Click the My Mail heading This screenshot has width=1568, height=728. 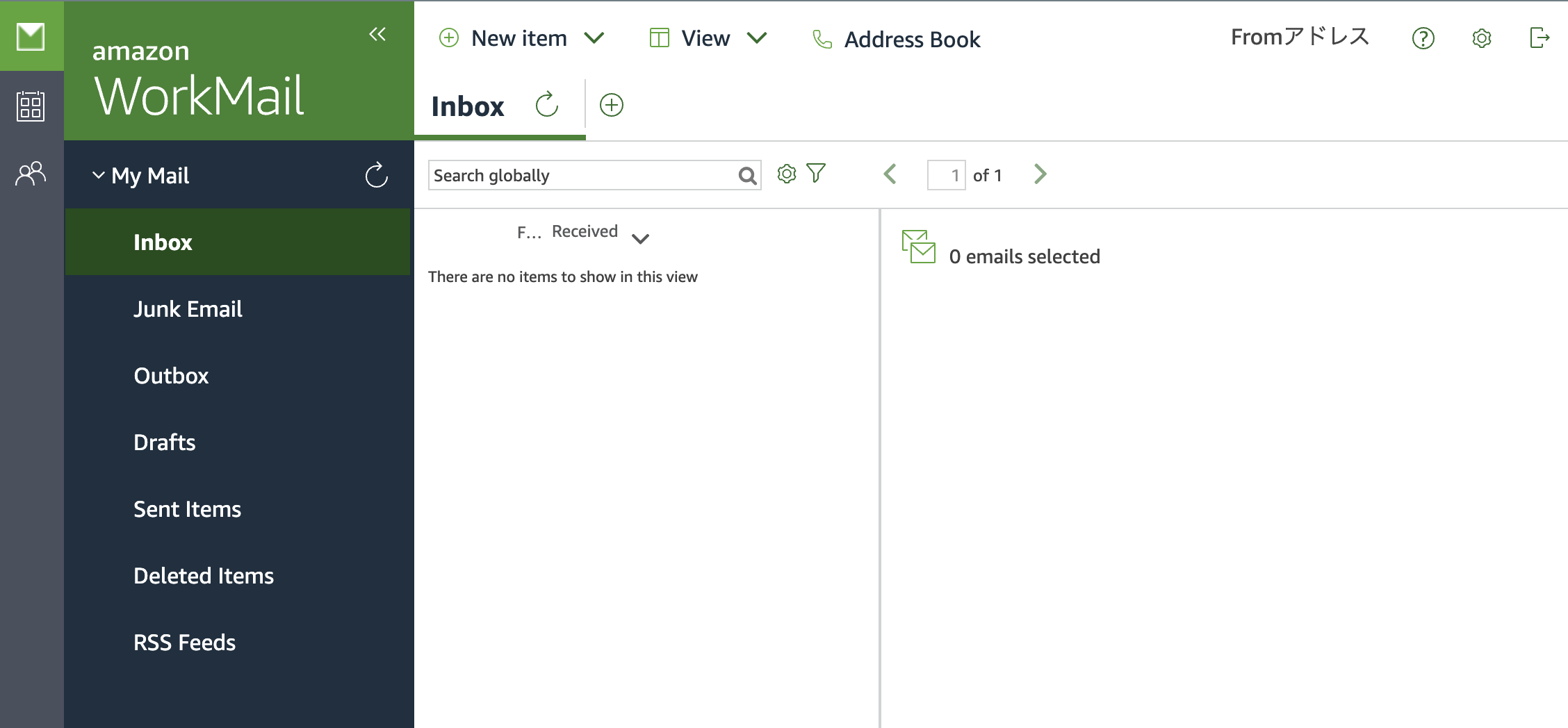coord(150,176)
